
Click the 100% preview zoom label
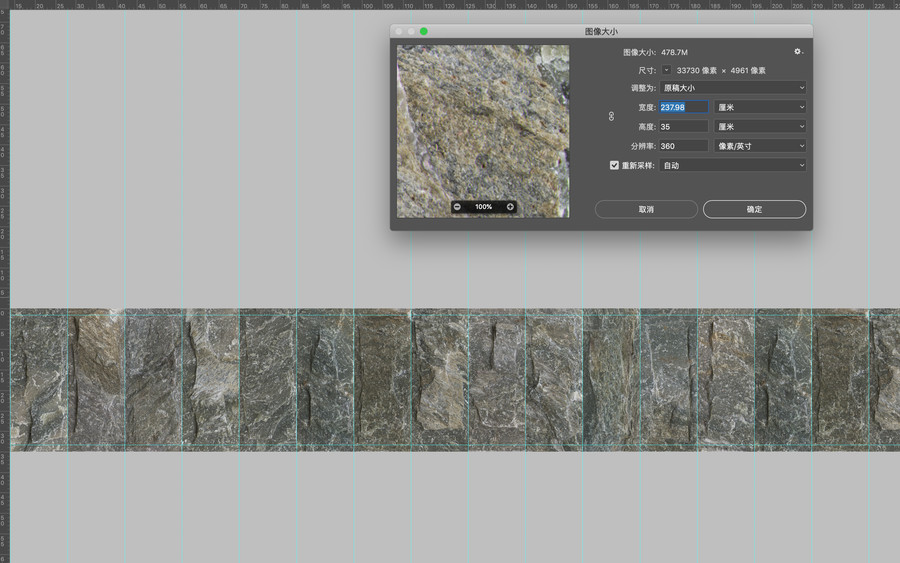coord(483,207)
